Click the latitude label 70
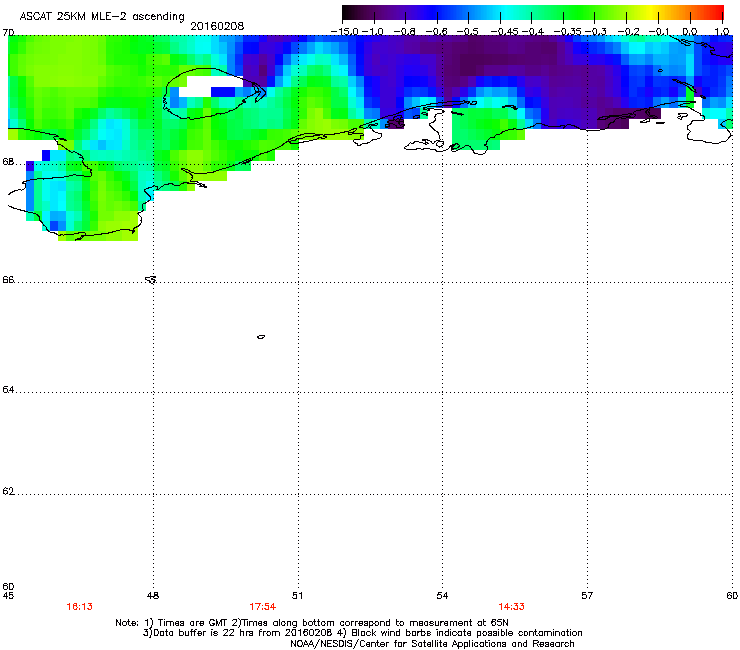 click(8, 33)
